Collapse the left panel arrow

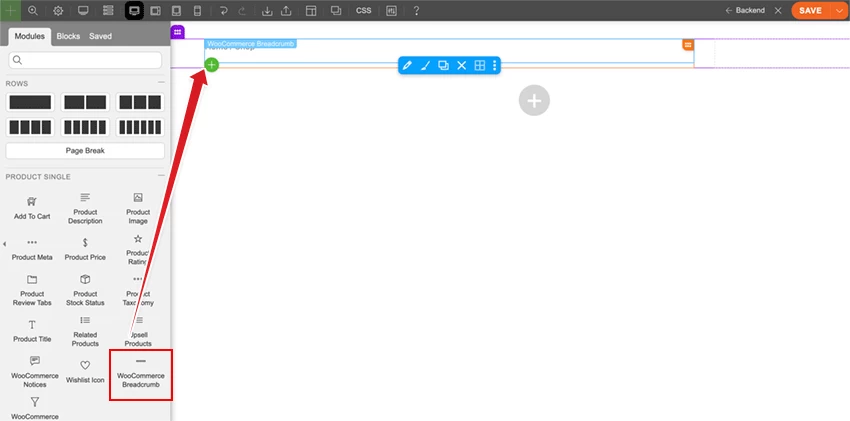(4, 244)
